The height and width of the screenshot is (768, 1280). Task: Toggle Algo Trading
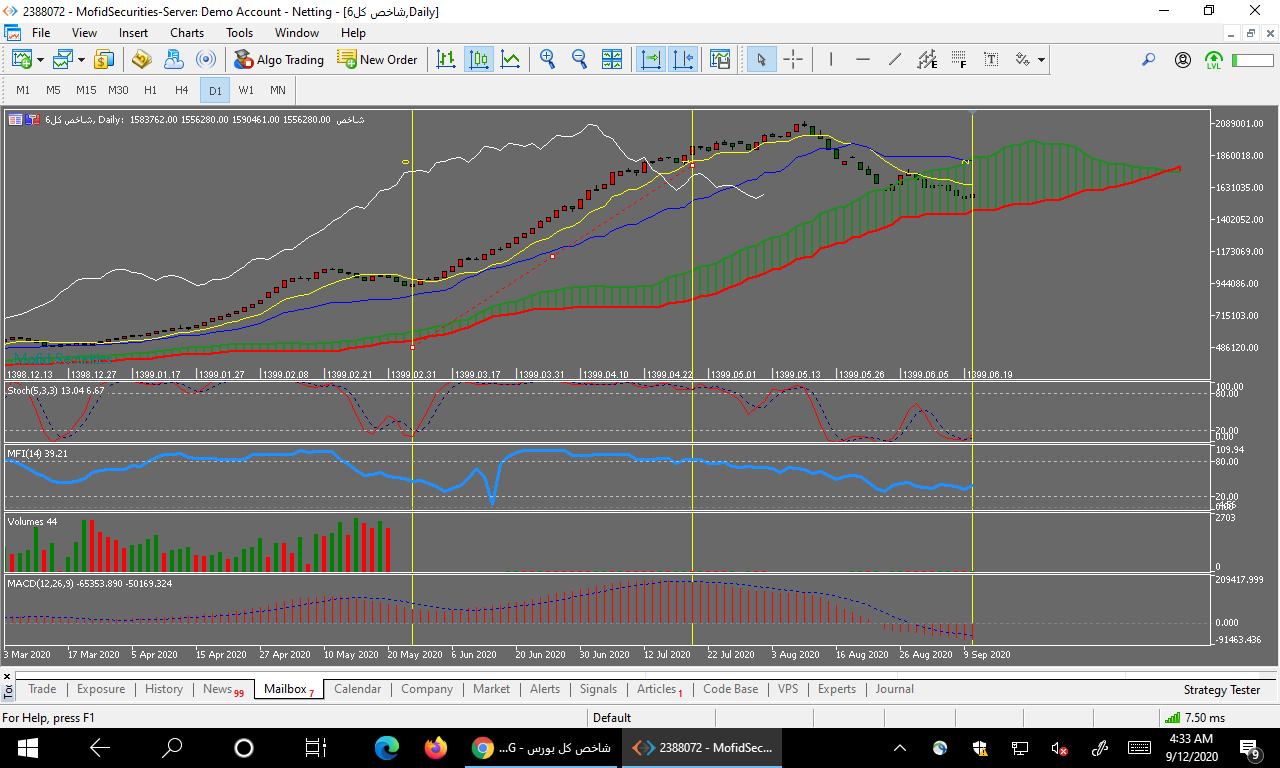(279, 60)
